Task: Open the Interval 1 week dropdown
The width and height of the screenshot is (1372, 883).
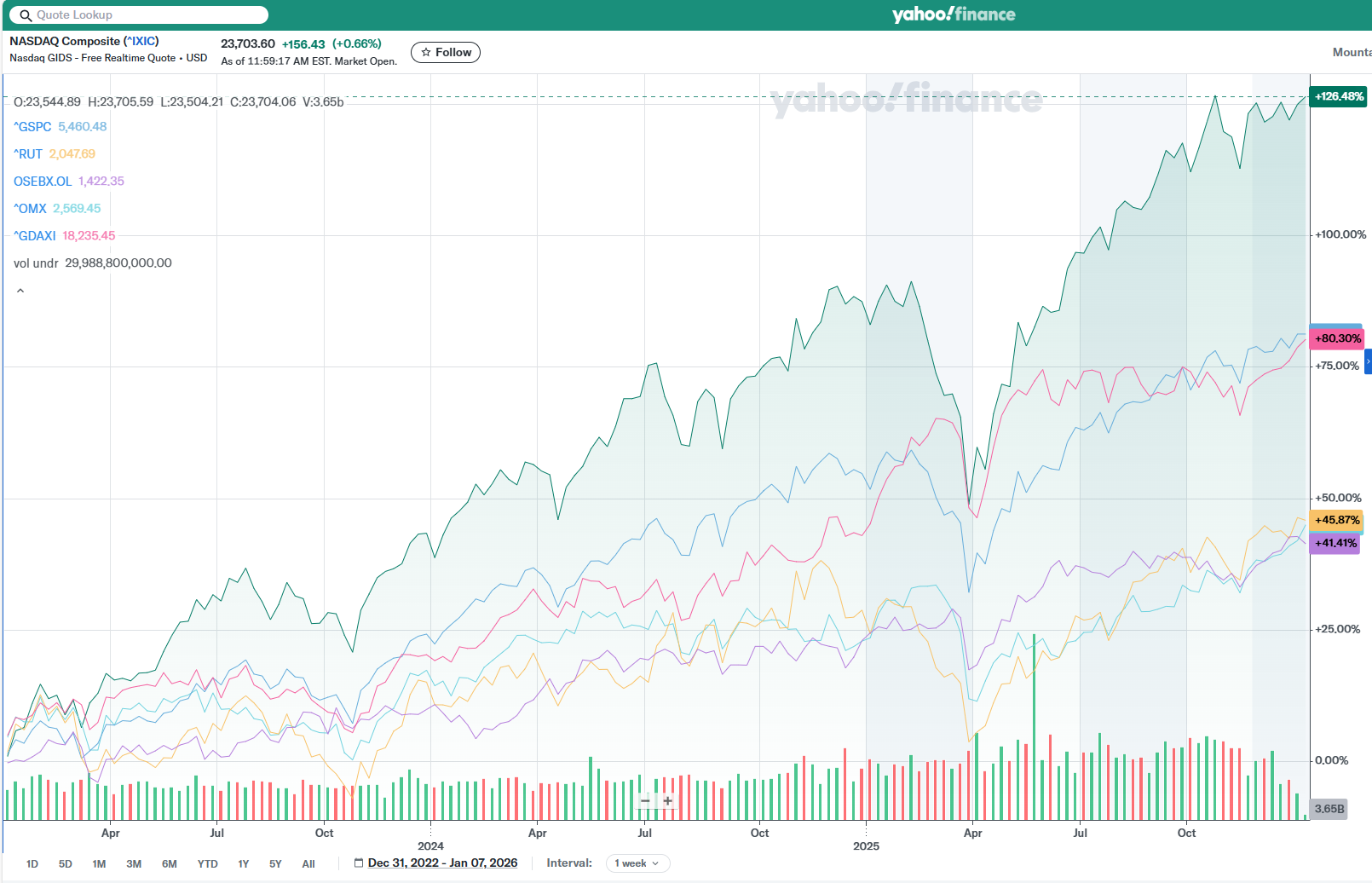Action: pyautogui.click(x=637, y=863)
